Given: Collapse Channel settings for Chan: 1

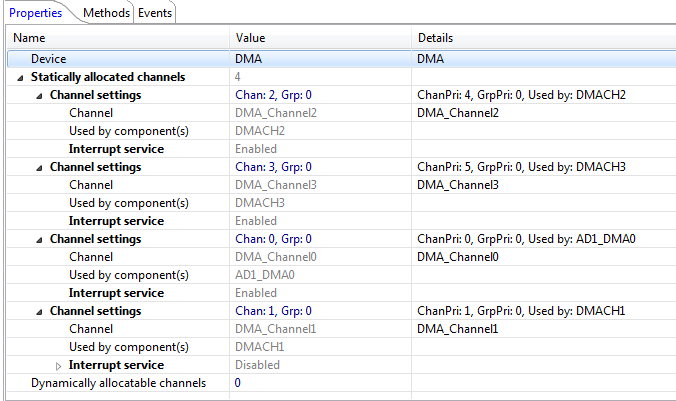Looking at the screenshot, I should (39, 311).
